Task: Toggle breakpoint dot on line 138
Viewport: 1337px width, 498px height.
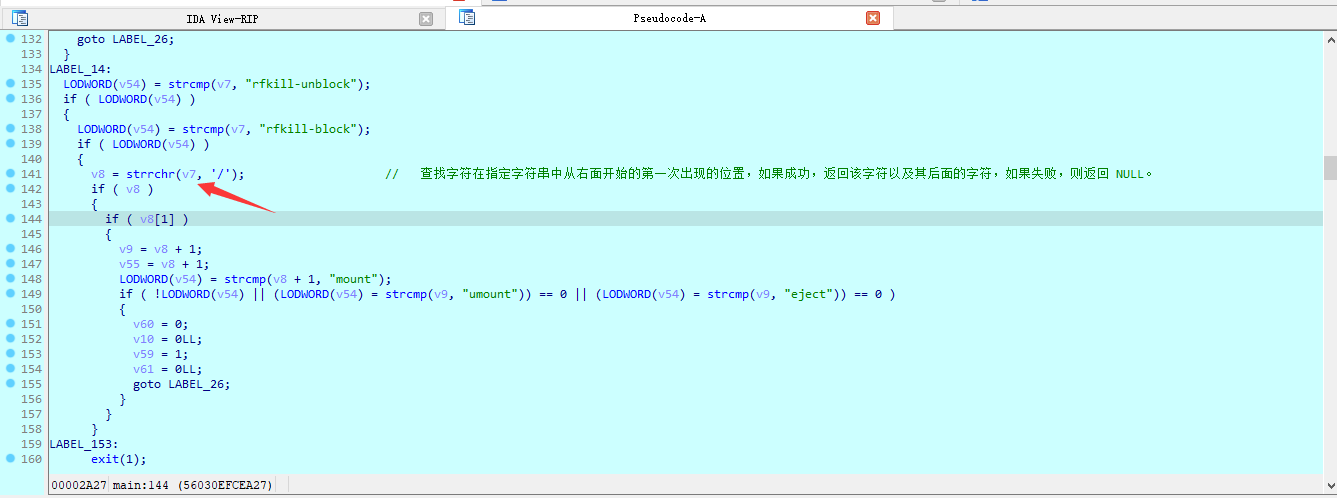Action: coord(10,129)
